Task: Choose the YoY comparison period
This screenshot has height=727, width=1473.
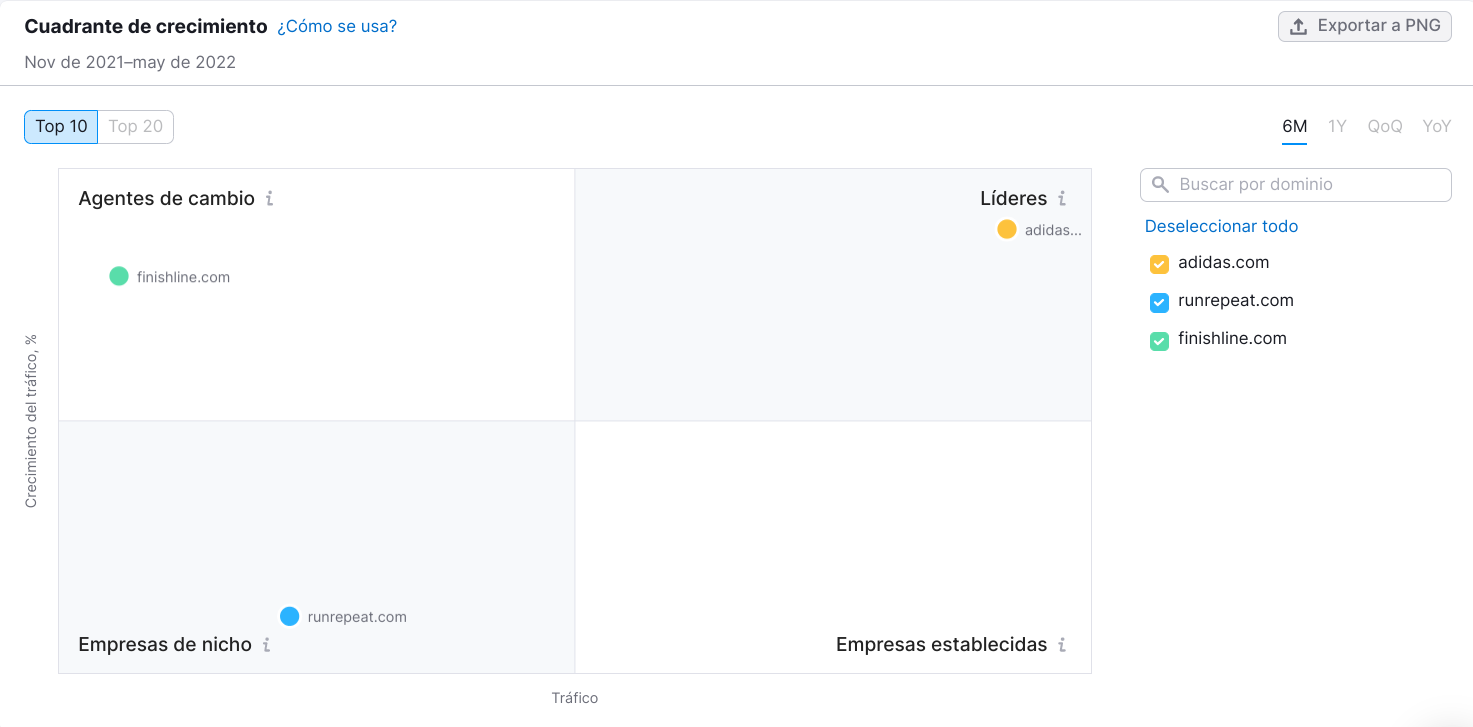Action: point(1436,127)
